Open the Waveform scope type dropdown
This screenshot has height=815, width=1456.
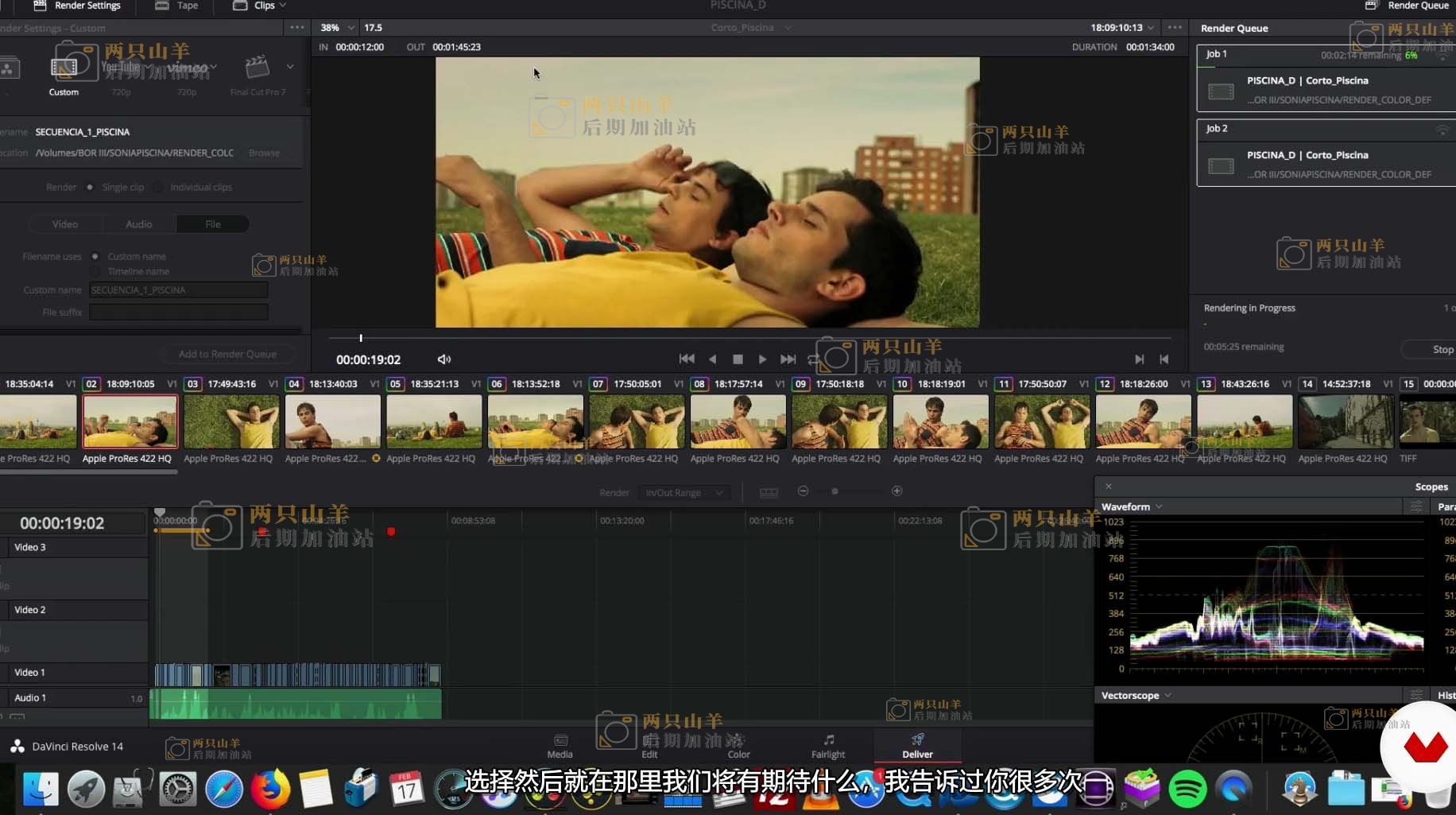coord(1132,507)
